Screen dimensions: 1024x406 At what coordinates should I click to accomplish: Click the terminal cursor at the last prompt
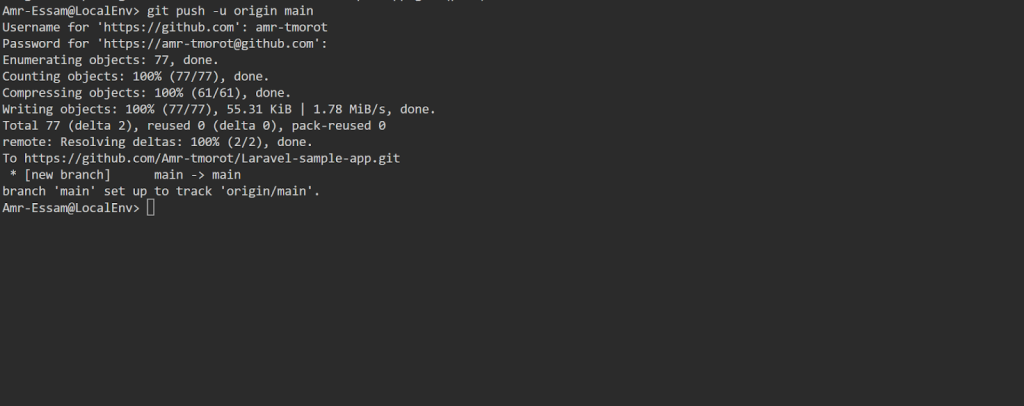pyautogui.click(x=150, y=207)
